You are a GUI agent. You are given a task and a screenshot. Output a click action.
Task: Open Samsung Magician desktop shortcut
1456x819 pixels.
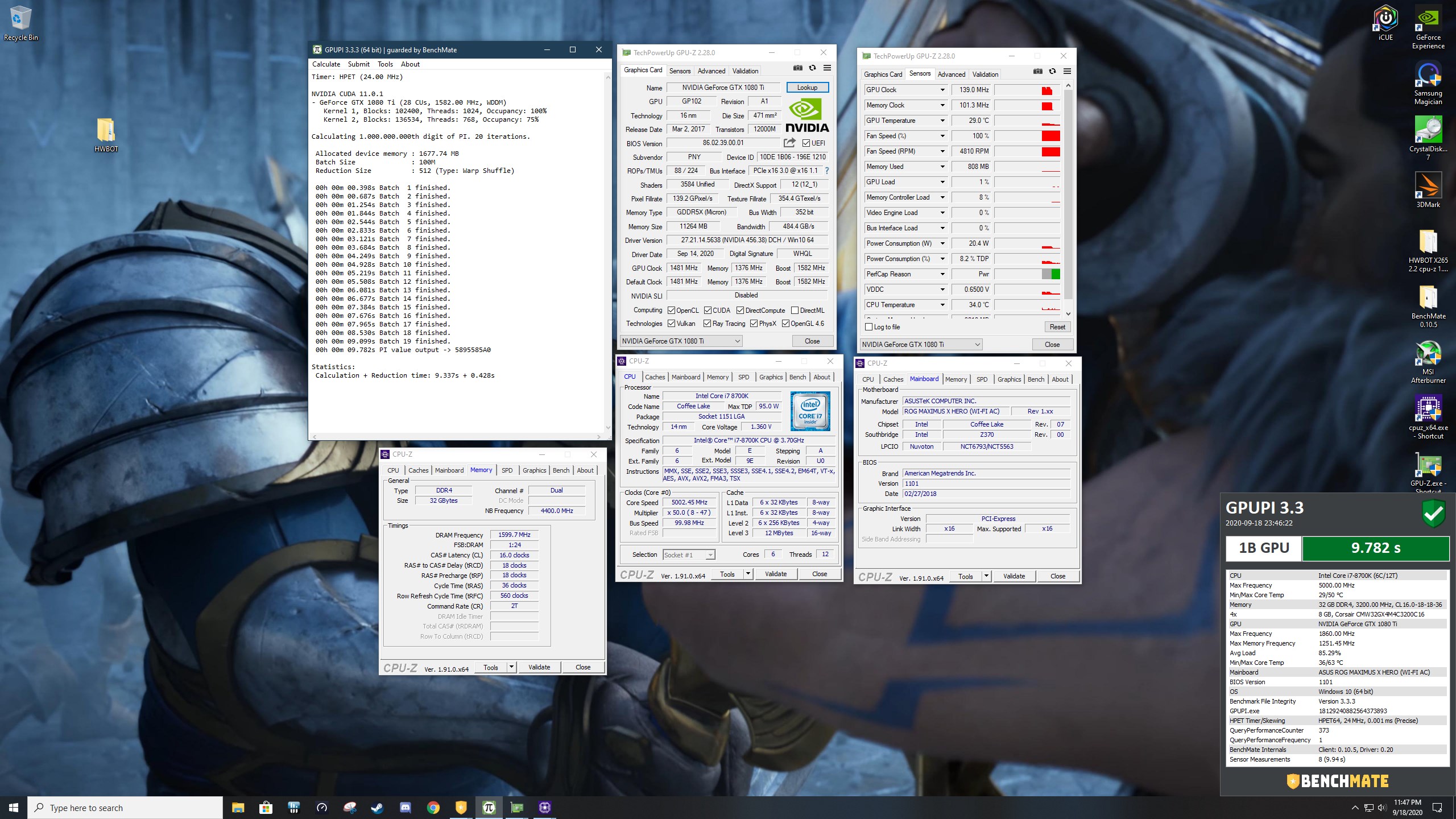point(1428,83)
